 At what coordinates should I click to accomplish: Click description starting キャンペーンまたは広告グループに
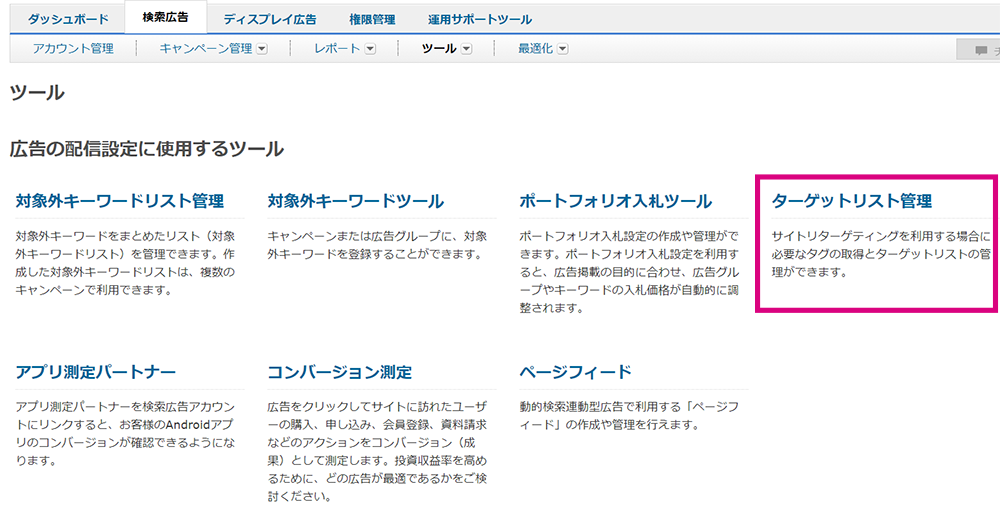pyautogui.click(x=378, y=246)
